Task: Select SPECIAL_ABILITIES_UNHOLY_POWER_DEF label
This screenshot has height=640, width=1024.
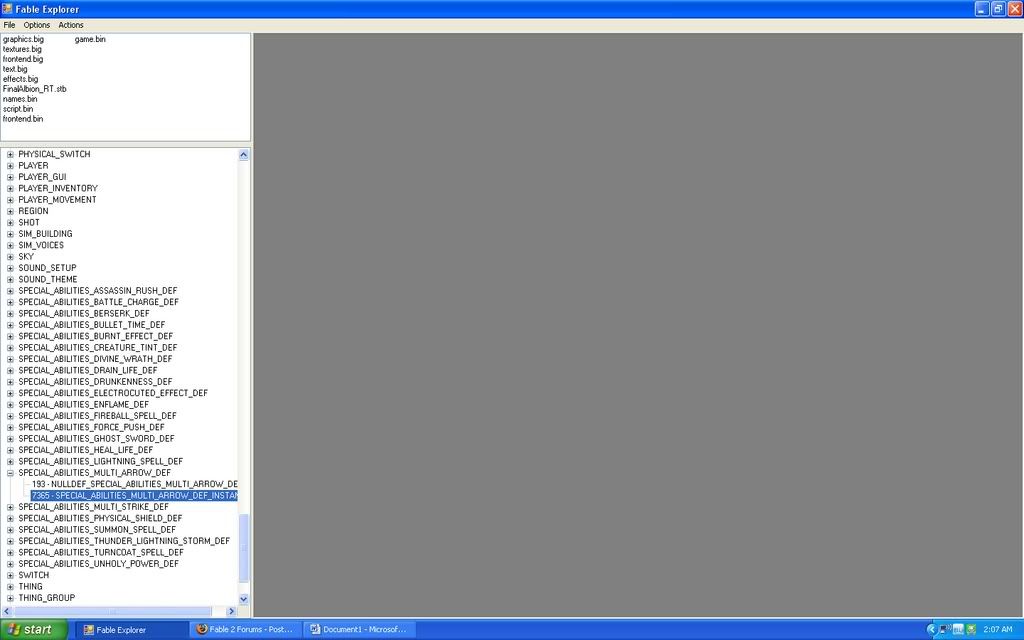Action: pyautogui.click(x=98, y=564)
